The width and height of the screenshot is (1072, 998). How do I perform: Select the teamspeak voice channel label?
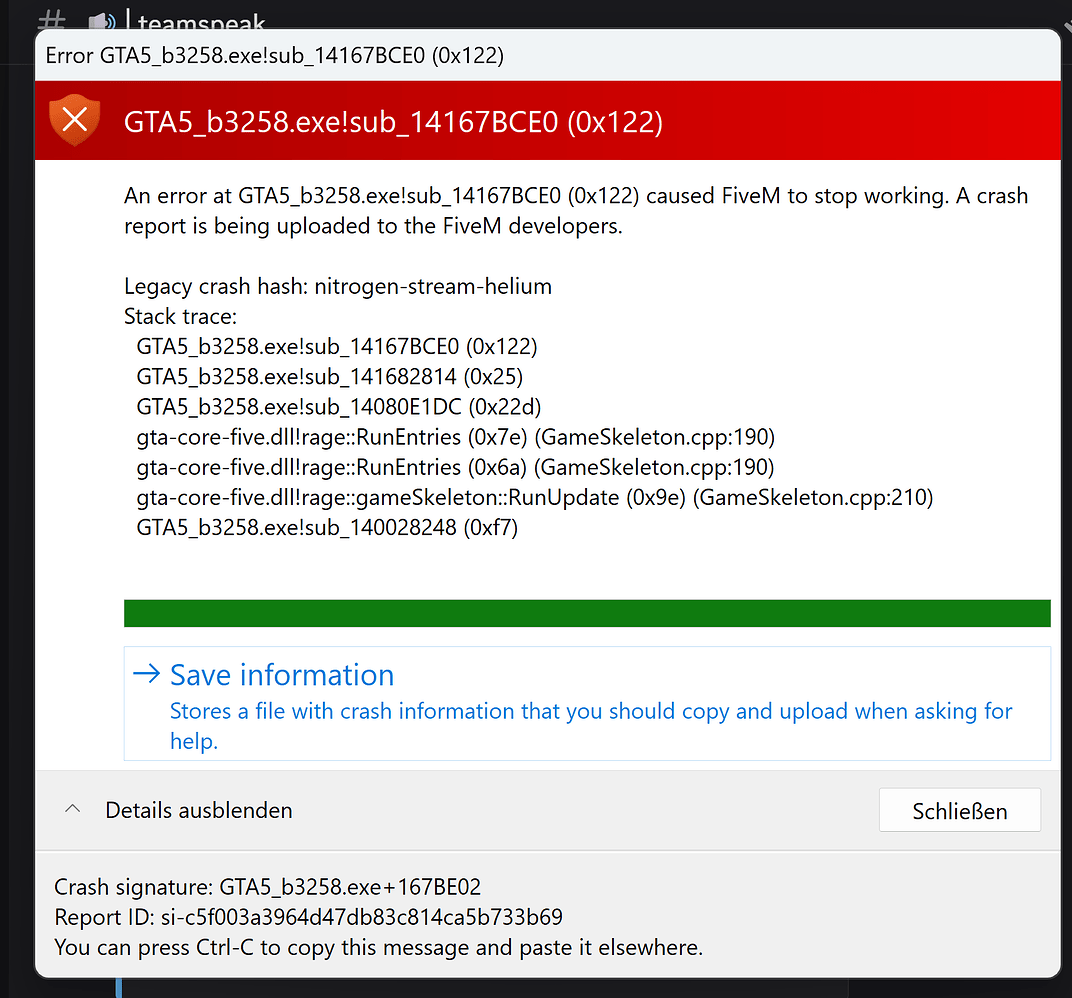point(201,22)
